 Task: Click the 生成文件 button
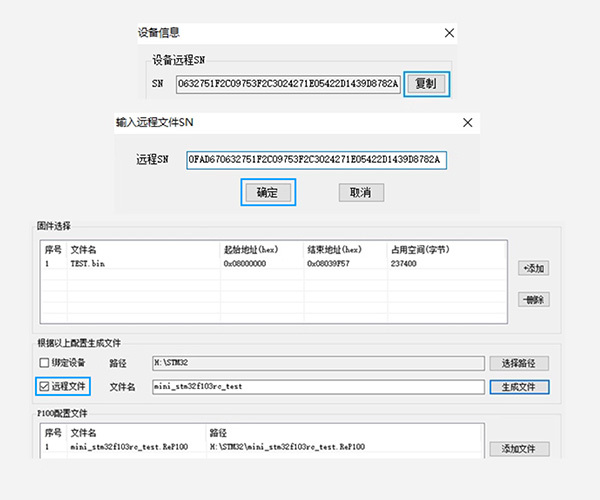click(519, 386)
